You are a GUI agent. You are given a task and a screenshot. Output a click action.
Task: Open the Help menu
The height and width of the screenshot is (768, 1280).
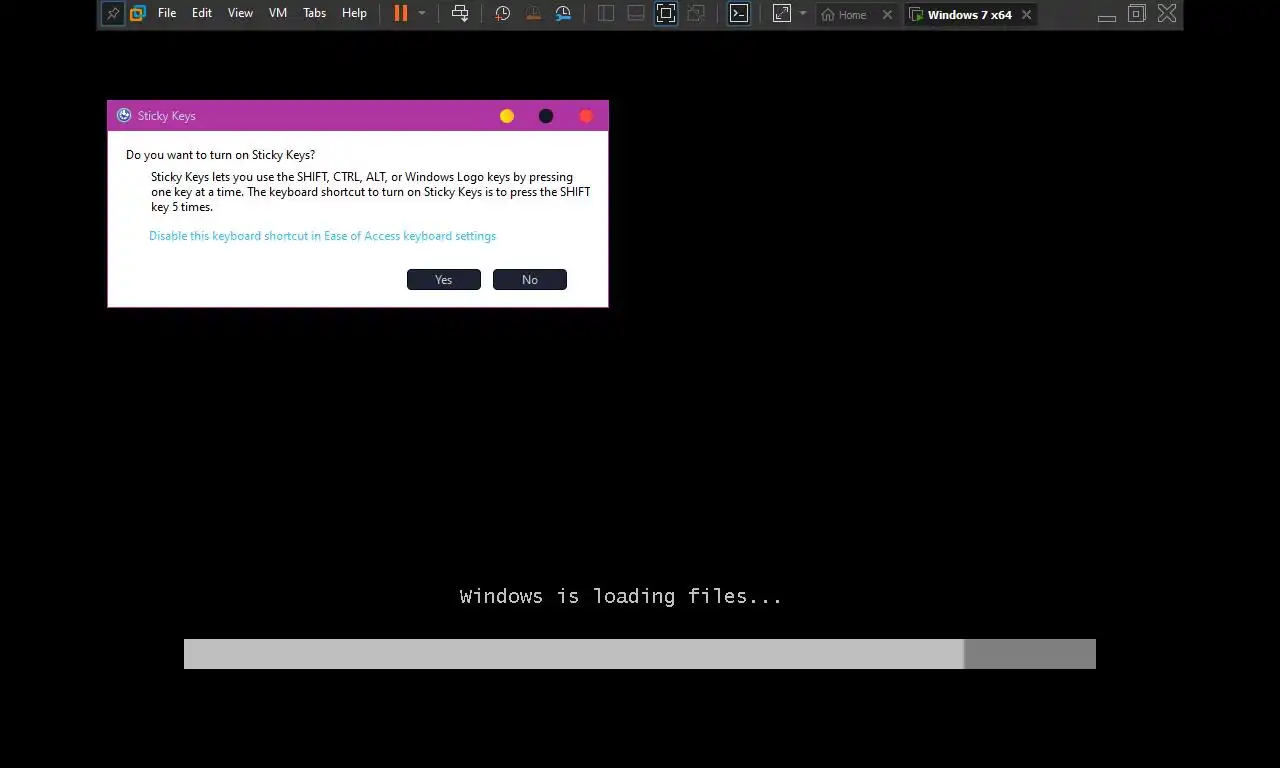354,14
